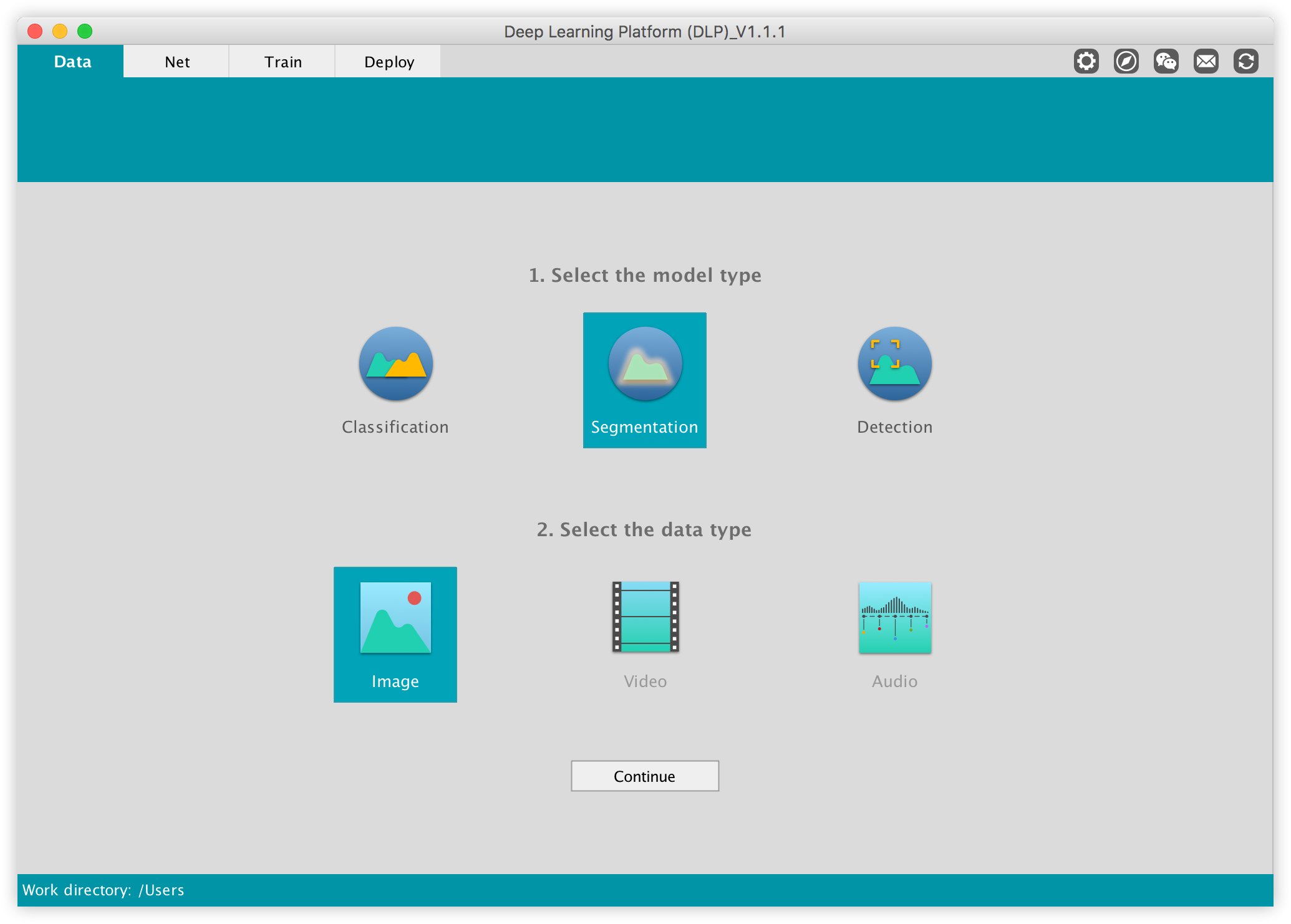Screen dimensions: 1291x924
Task: Select the Segmentation model tile
Action: 644,380
